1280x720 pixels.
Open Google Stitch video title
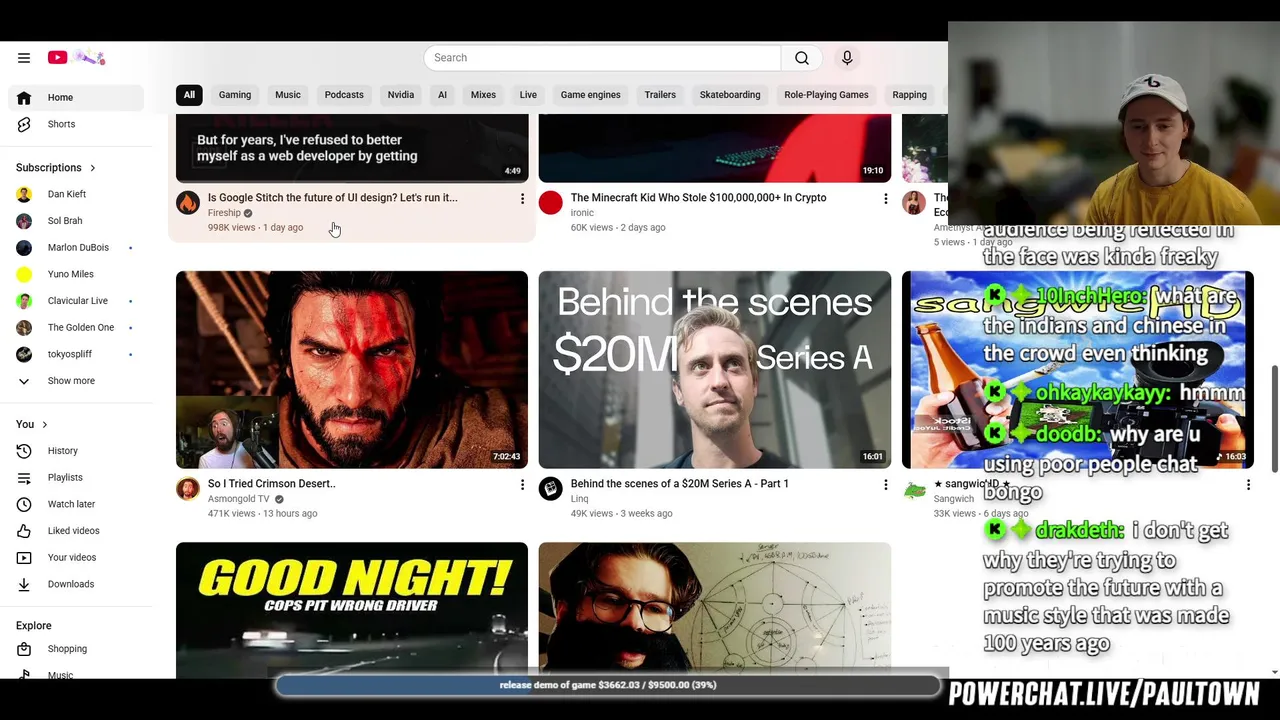tap(332, 198)
